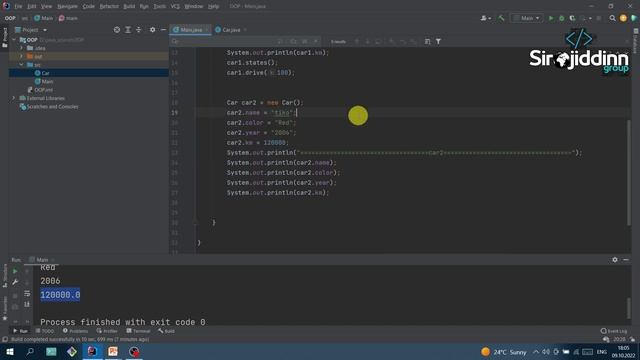Click Main class in breadcrumb bar

point(43,18)
